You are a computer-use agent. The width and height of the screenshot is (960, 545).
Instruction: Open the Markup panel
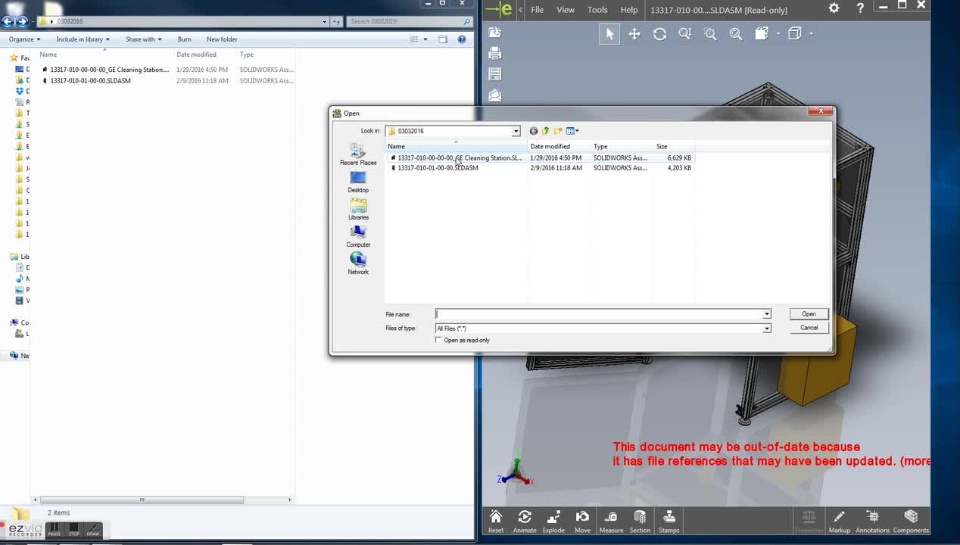coord(839,521)
